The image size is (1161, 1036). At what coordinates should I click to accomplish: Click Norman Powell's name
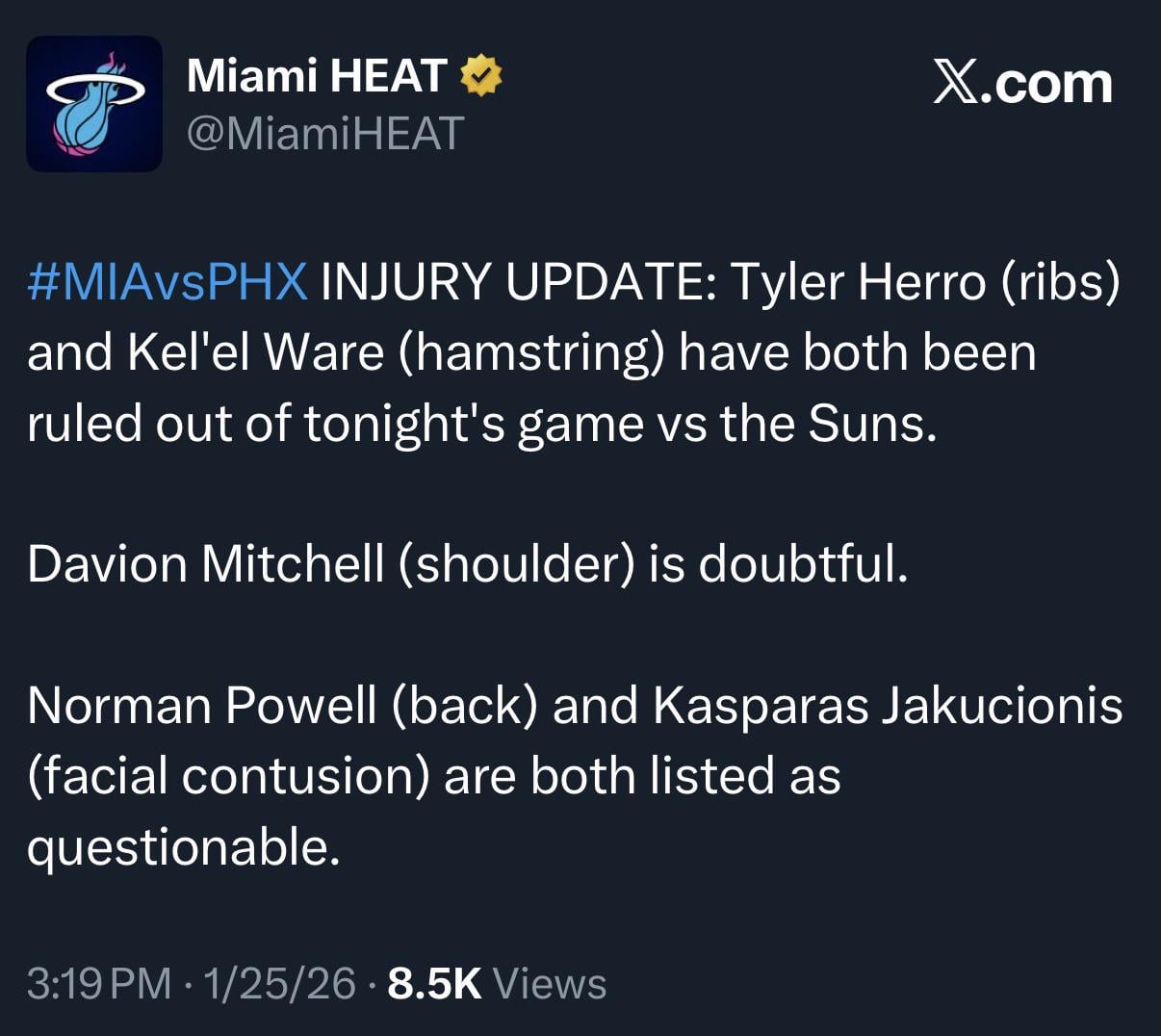[x=201, y=705]
